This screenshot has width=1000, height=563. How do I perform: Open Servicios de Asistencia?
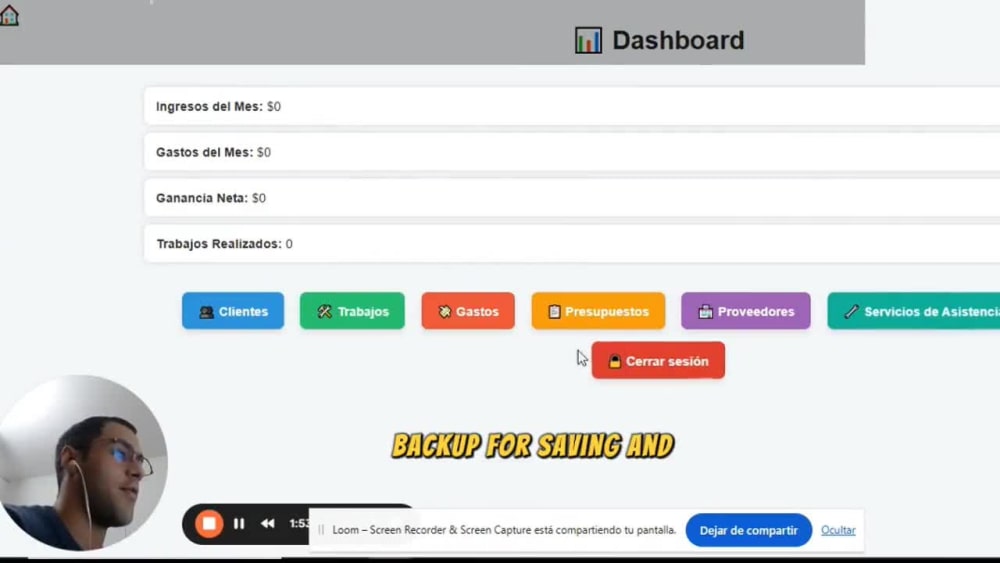pyautogui.click(x=914, y=311)
